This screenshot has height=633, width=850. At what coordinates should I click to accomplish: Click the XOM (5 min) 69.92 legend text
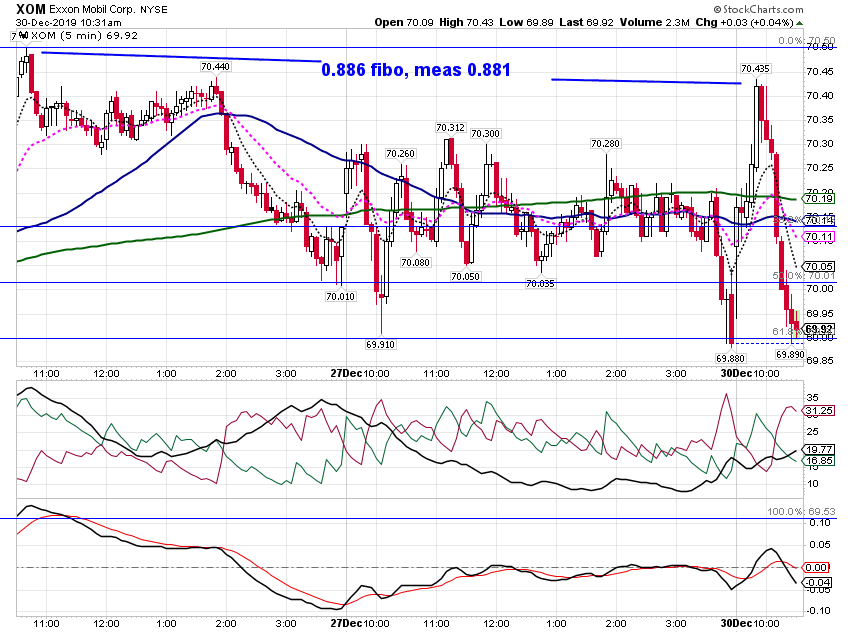click(x=85, y=36)
